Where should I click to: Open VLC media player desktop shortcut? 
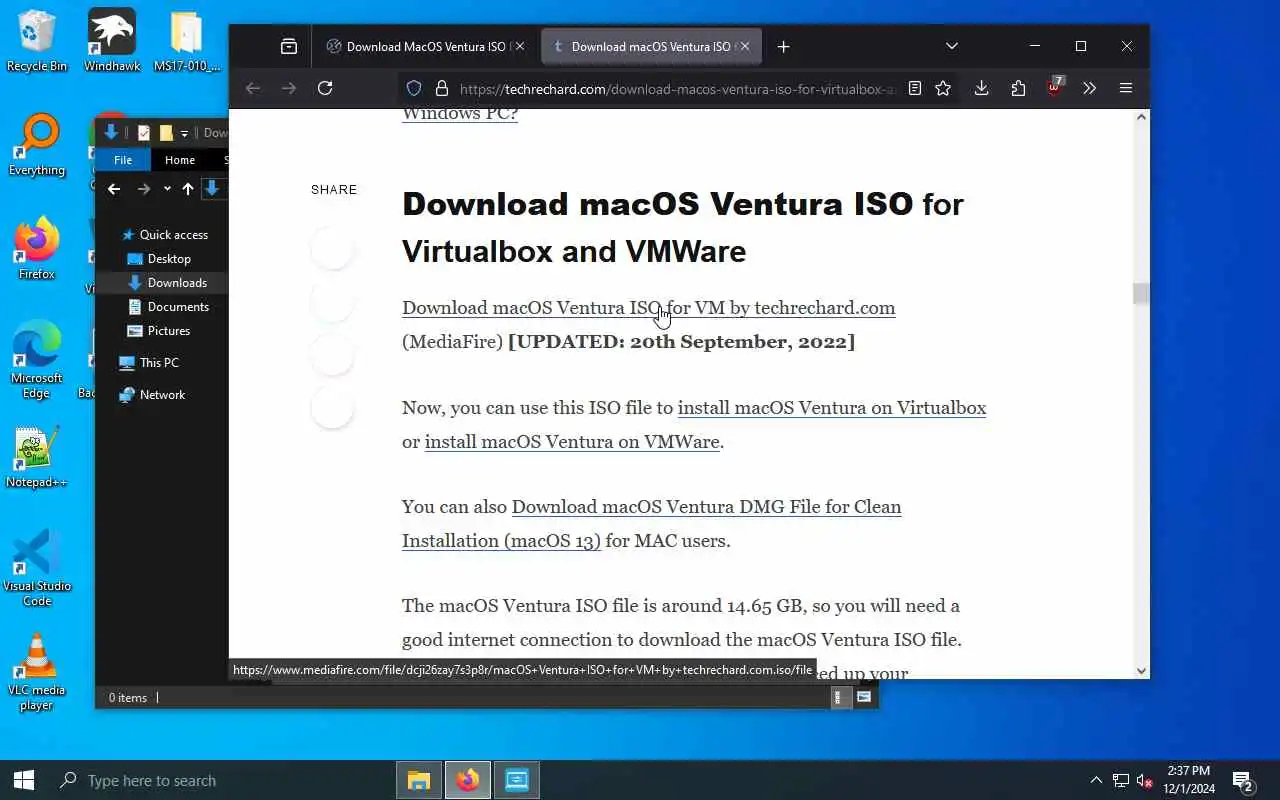pyautogui.click(x=37, y=673)
